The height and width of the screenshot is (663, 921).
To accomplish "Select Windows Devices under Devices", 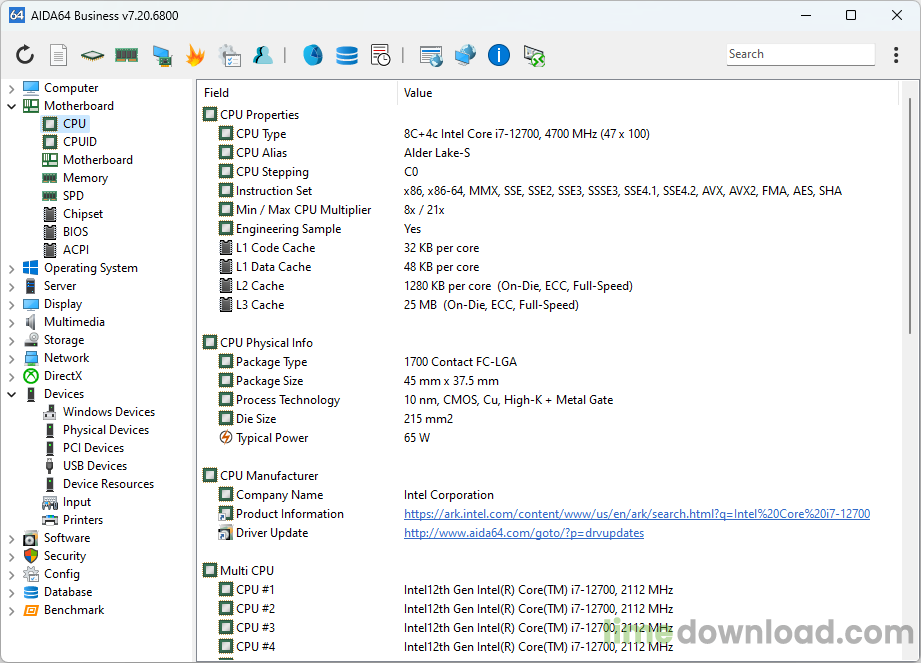I will coord(108,412).
